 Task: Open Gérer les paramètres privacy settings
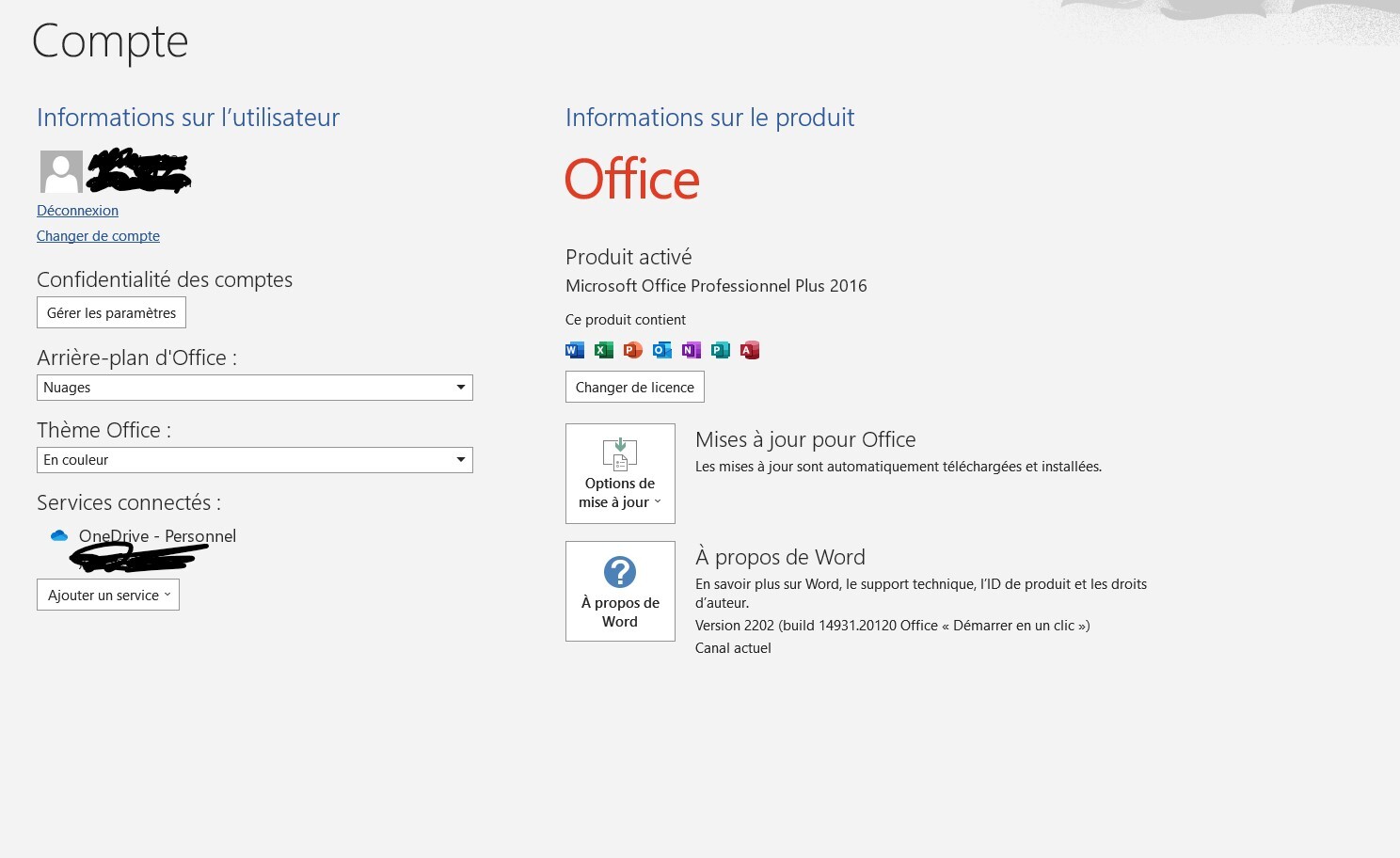111,312
